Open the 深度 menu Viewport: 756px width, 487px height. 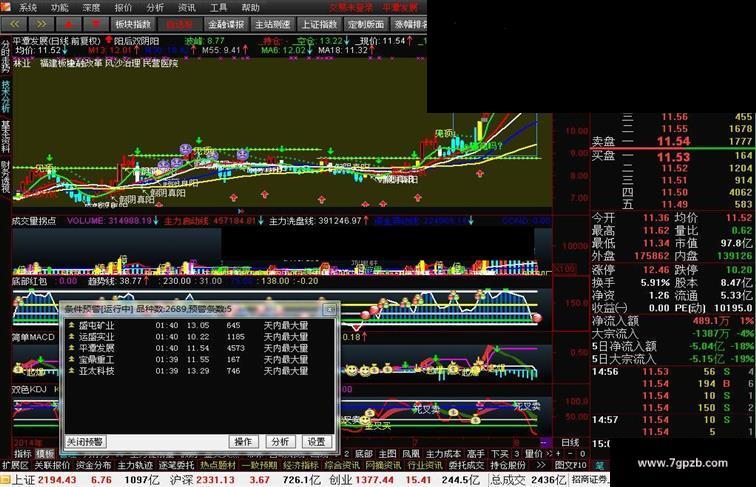click(91, 7)
